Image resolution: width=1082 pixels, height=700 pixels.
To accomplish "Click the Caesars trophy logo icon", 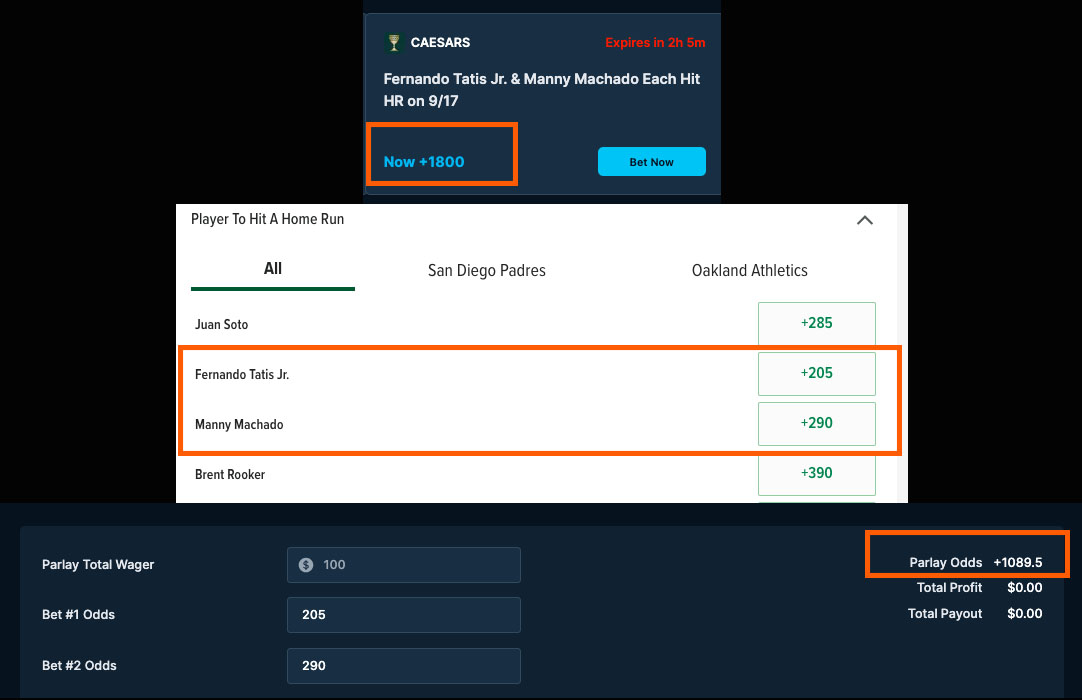I will click(393, 43).
